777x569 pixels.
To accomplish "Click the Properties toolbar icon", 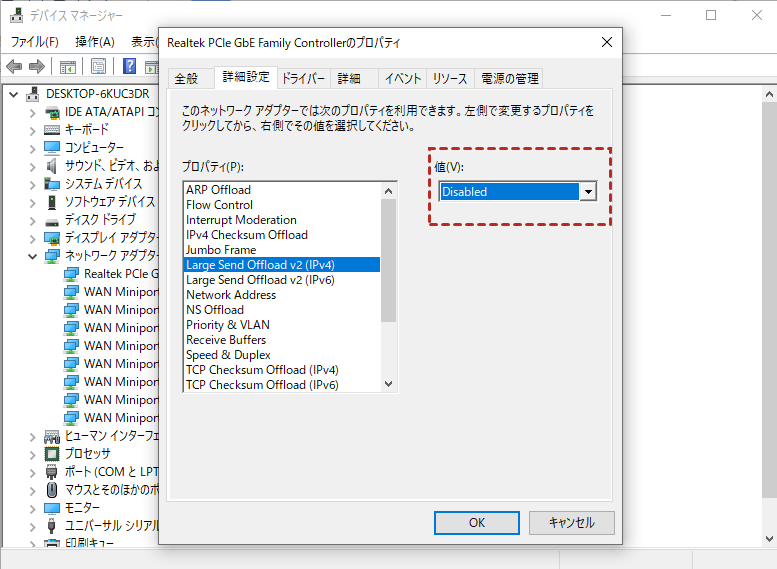I will coord(98,66).
